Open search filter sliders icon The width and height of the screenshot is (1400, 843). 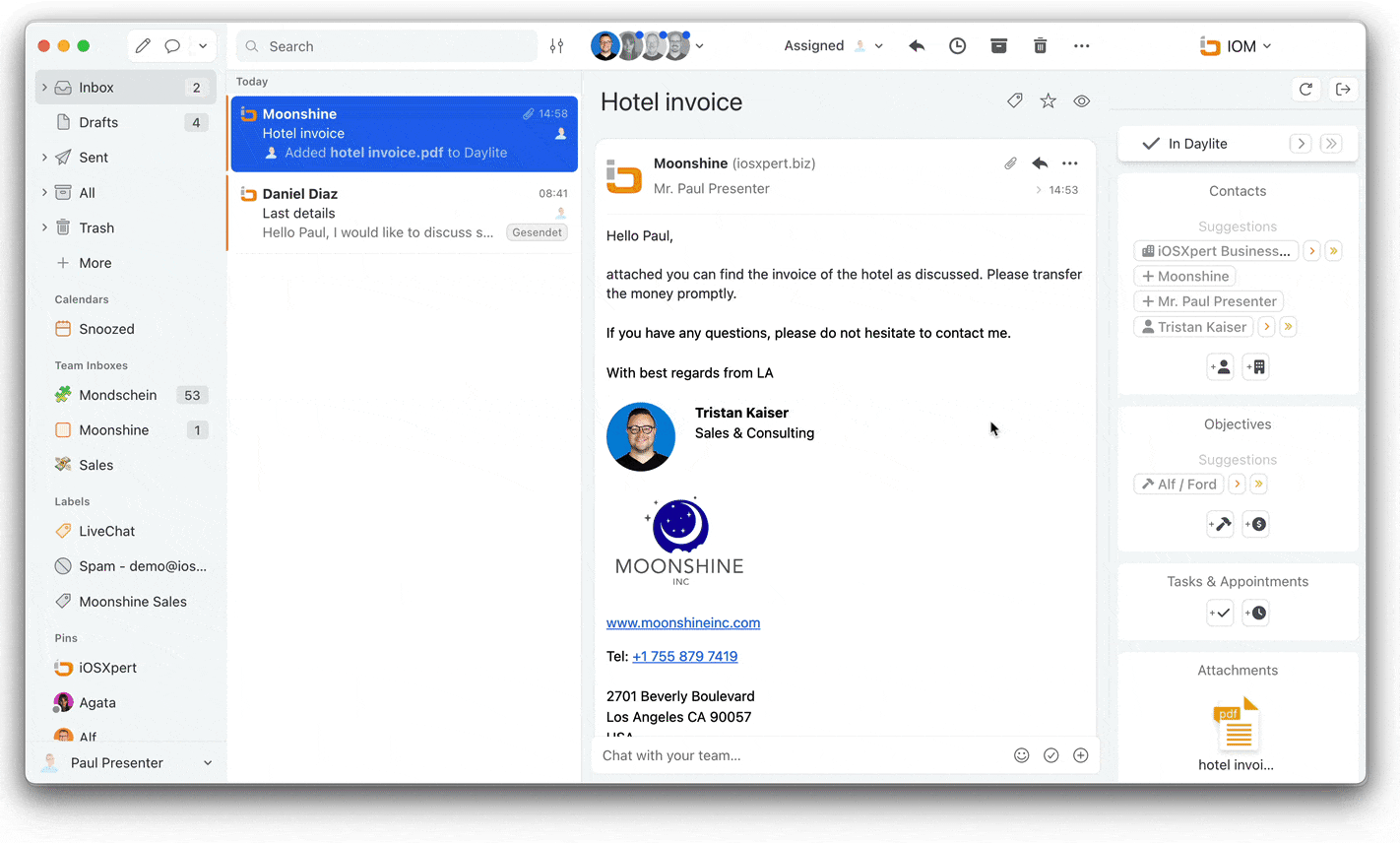(557, 46)
